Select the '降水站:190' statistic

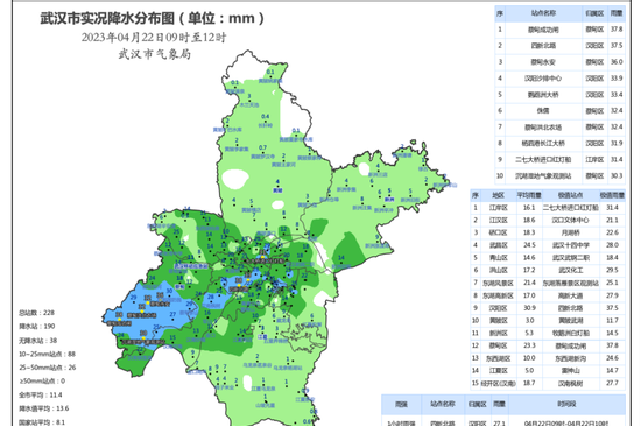pyautogui.click(x=37, y=326)
